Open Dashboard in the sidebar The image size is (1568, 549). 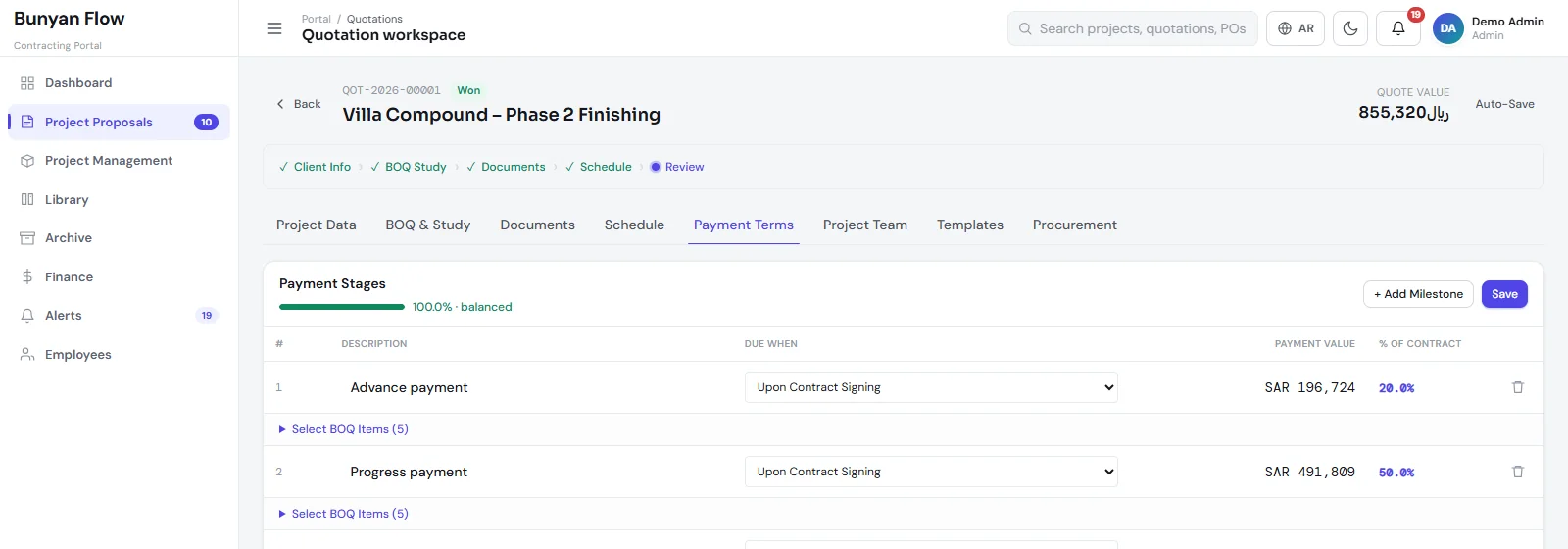(119, 83)
